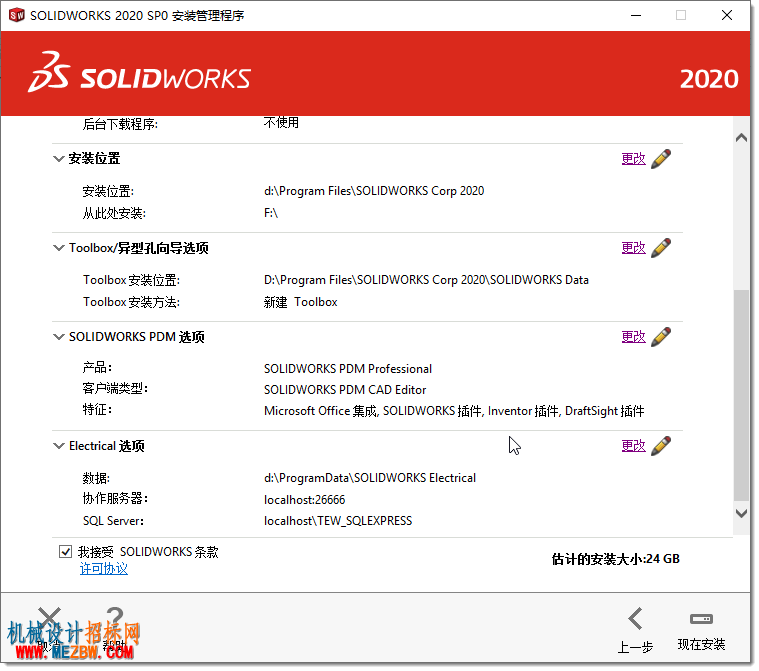Click SOLIDWORKS PDM CAD Editor value
Screen dimensions: 759x671
point(345,390)
